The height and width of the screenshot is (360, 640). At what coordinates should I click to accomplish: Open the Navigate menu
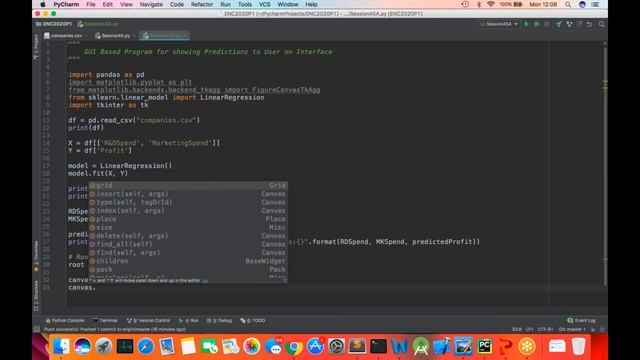point(151,4)
